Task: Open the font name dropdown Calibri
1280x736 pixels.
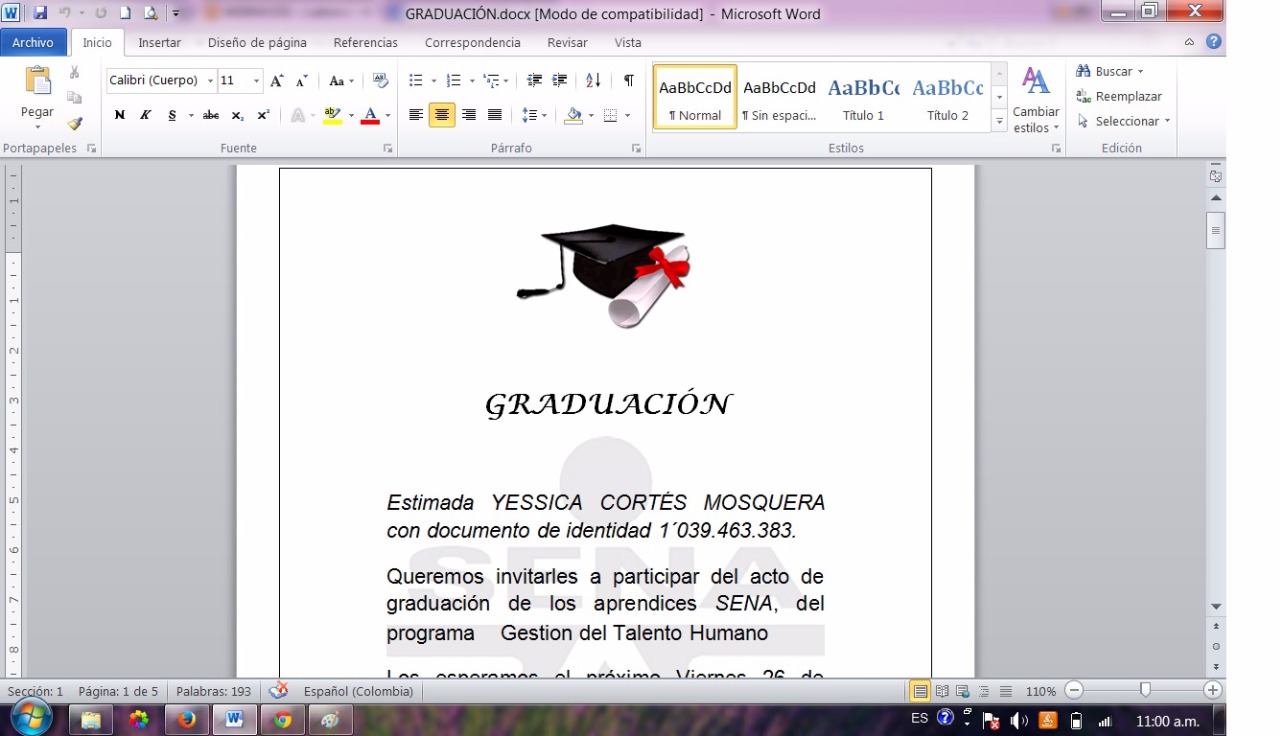Action: (x=161, y=81)
